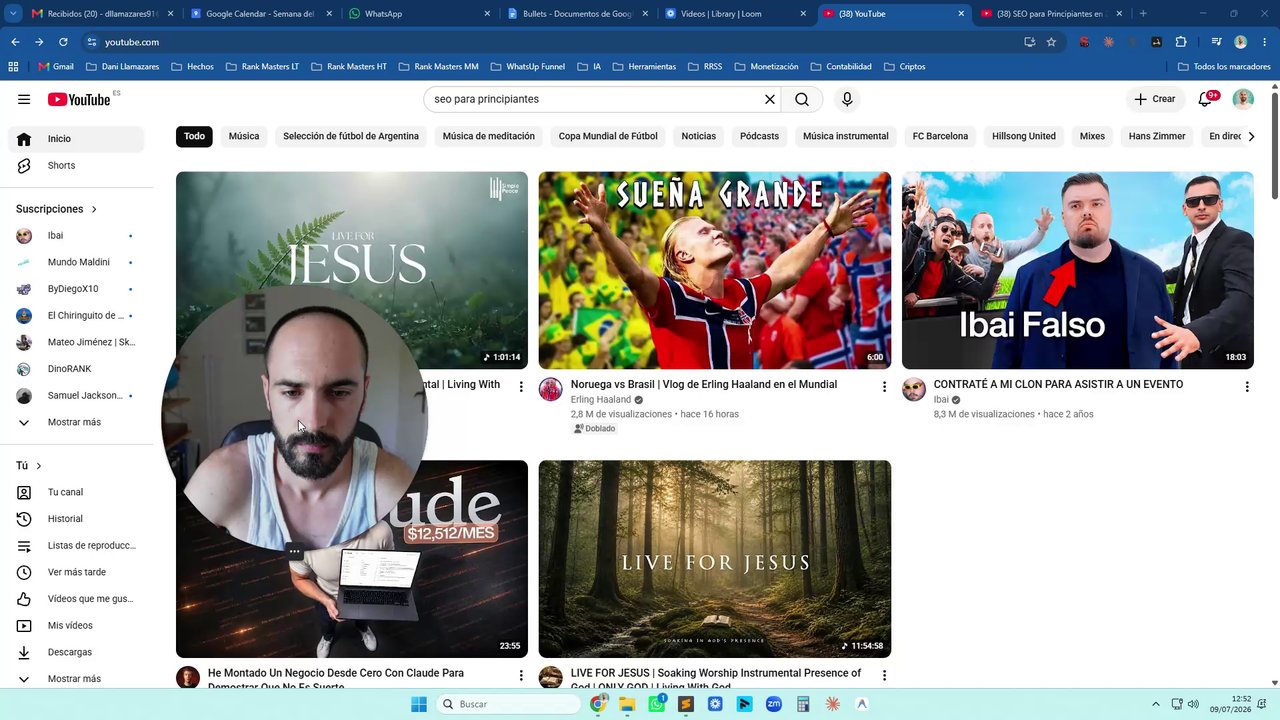This screenshot has width=1280, height=720.
Task: Open a new browser tab
Action: [x=1143, y=14]
